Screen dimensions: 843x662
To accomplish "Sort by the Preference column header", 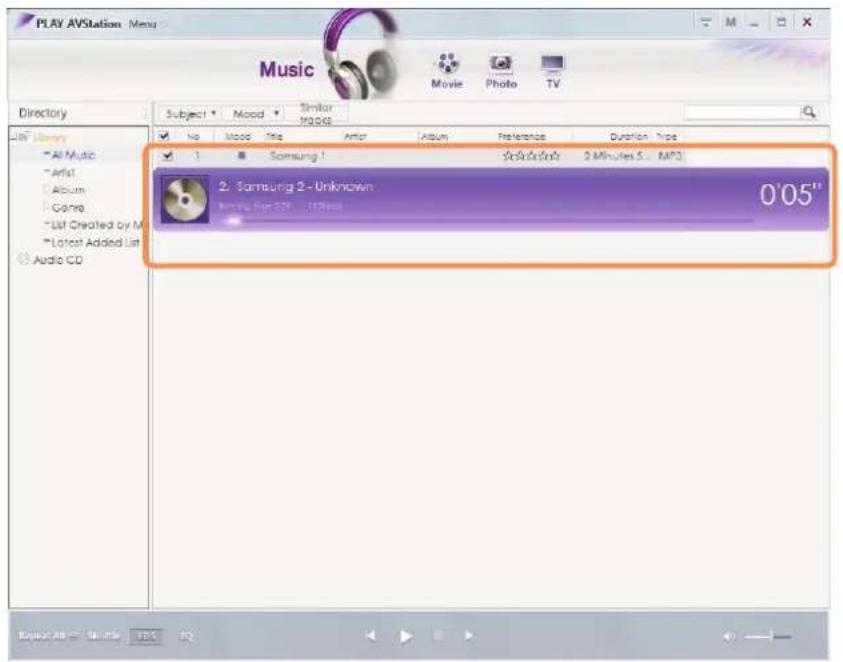I will tap(521, 137).
